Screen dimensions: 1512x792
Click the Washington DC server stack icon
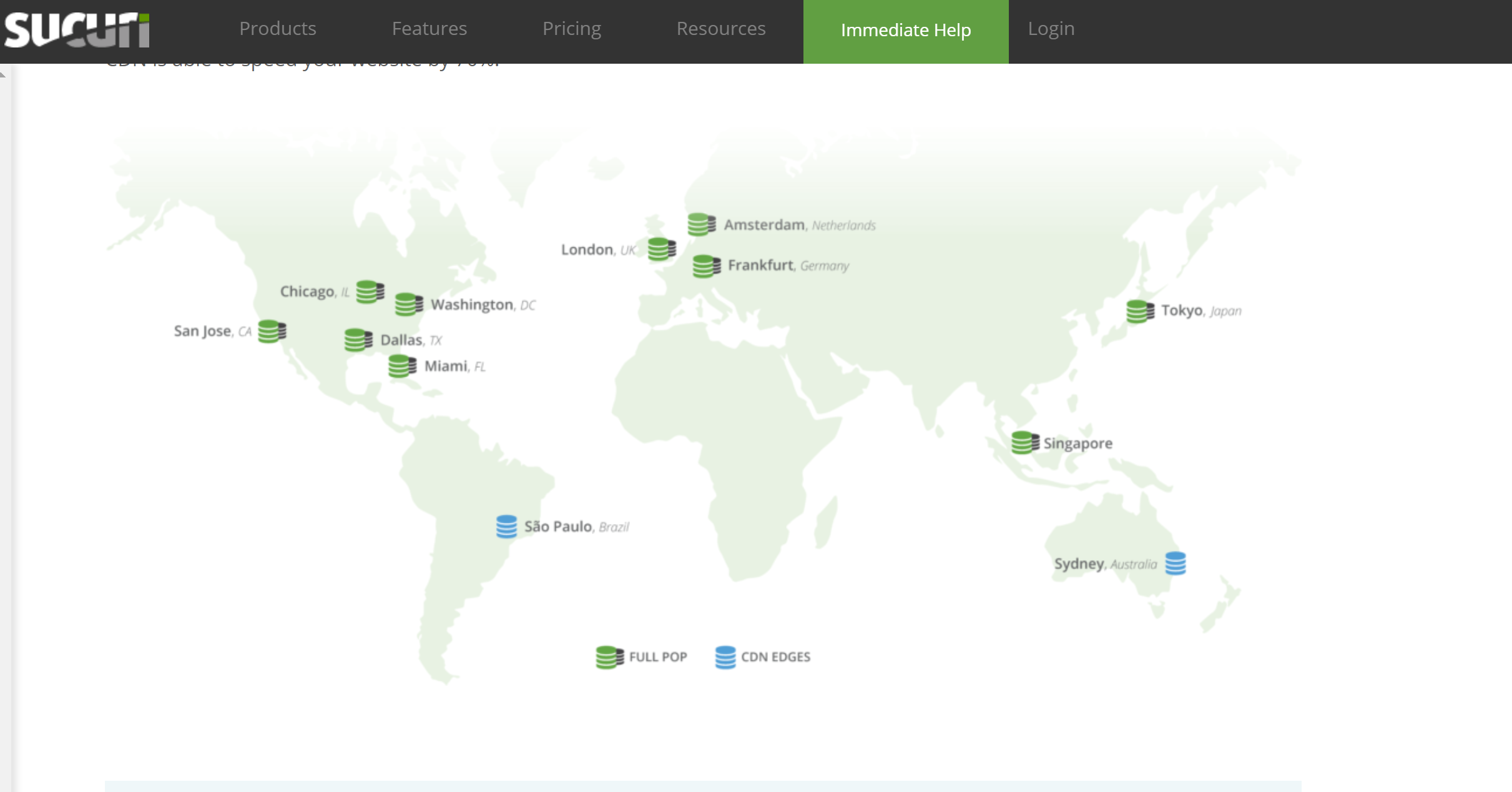[x=408, y=304]
